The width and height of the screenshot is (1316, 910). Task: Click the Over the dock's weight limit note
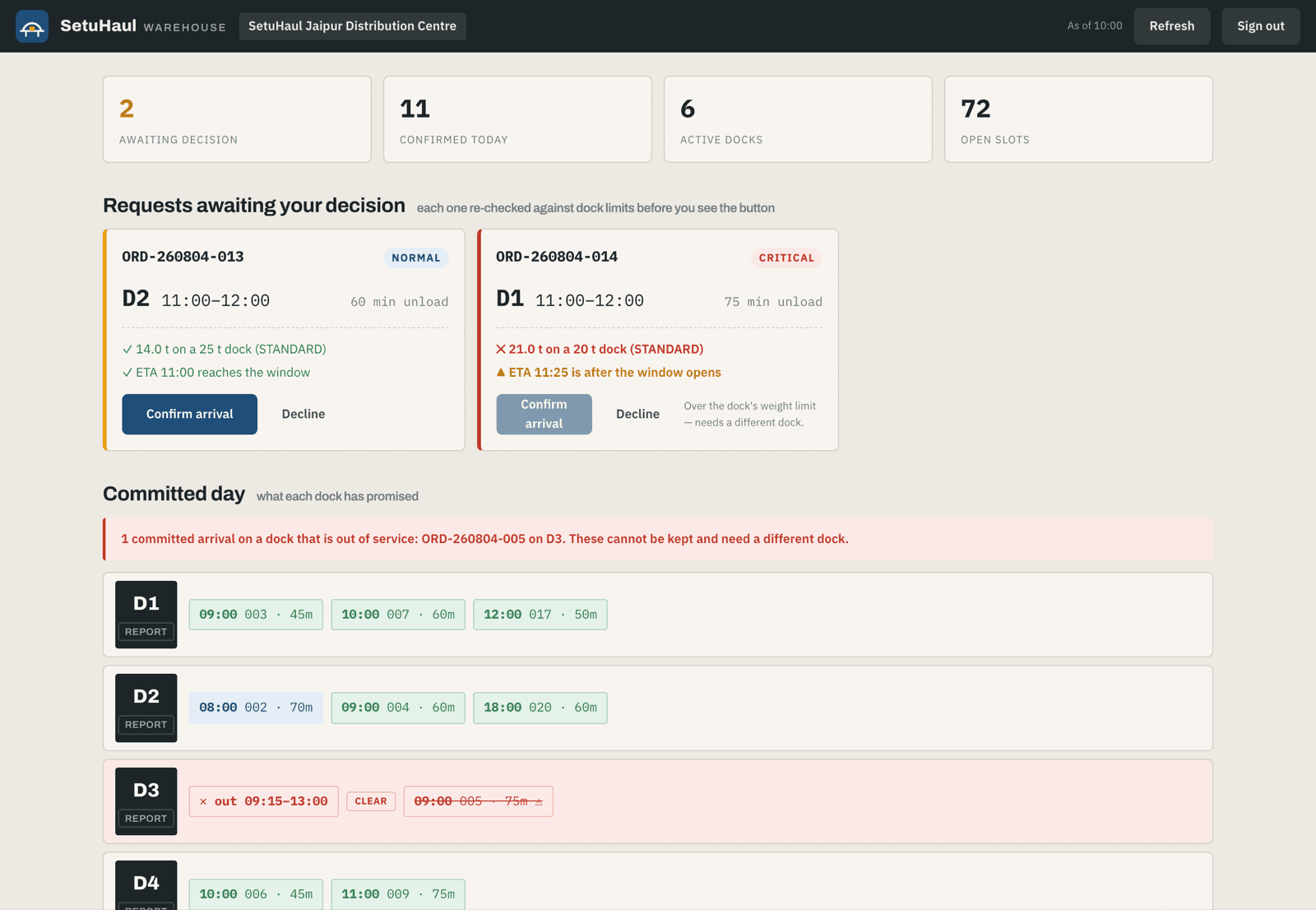750,414
